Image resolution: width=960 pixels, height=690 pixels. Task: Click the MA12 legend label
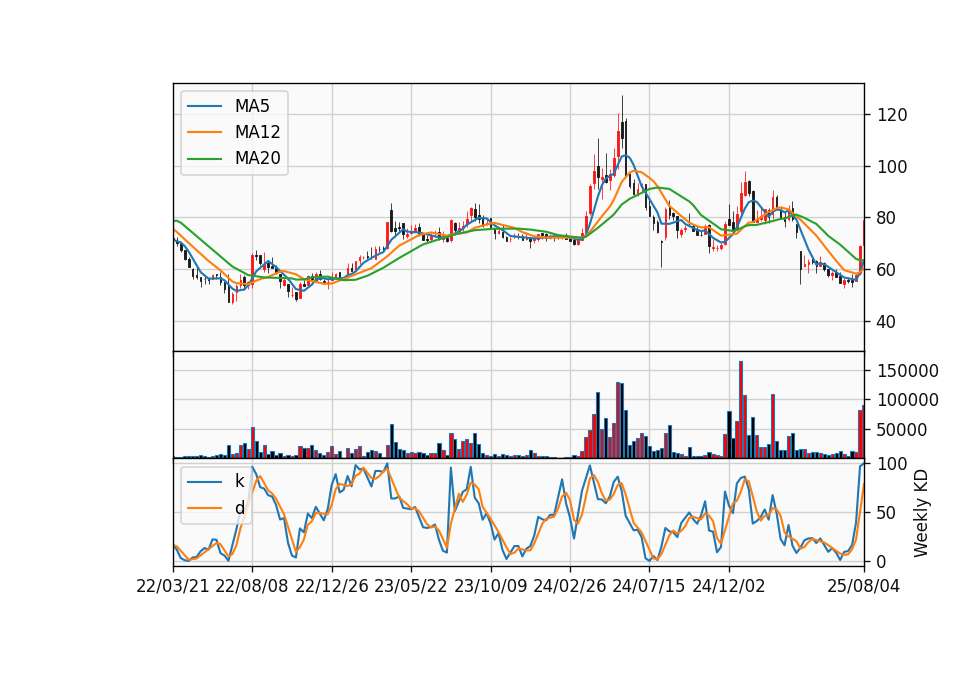click(x=257, y=132)
